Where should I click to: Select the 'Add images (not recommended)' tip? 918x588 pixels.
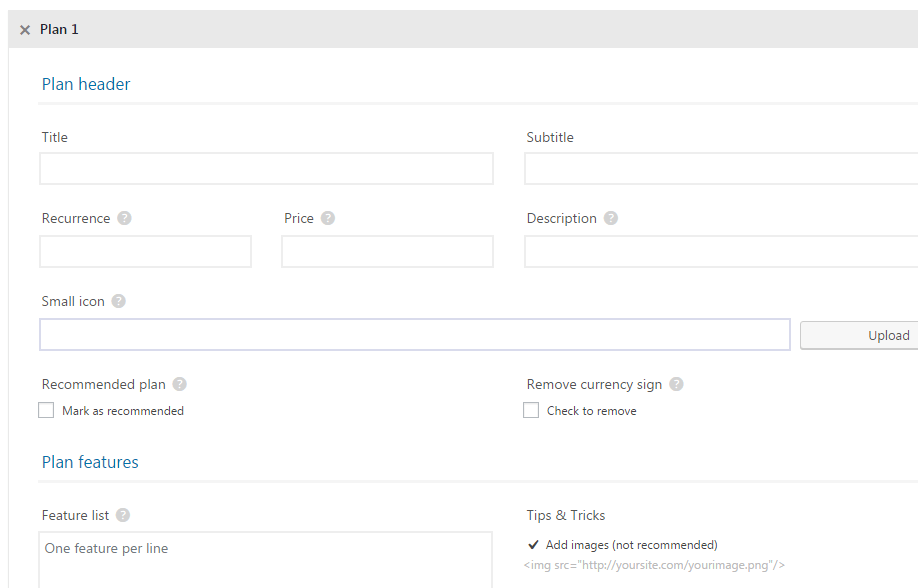(632, 545)
